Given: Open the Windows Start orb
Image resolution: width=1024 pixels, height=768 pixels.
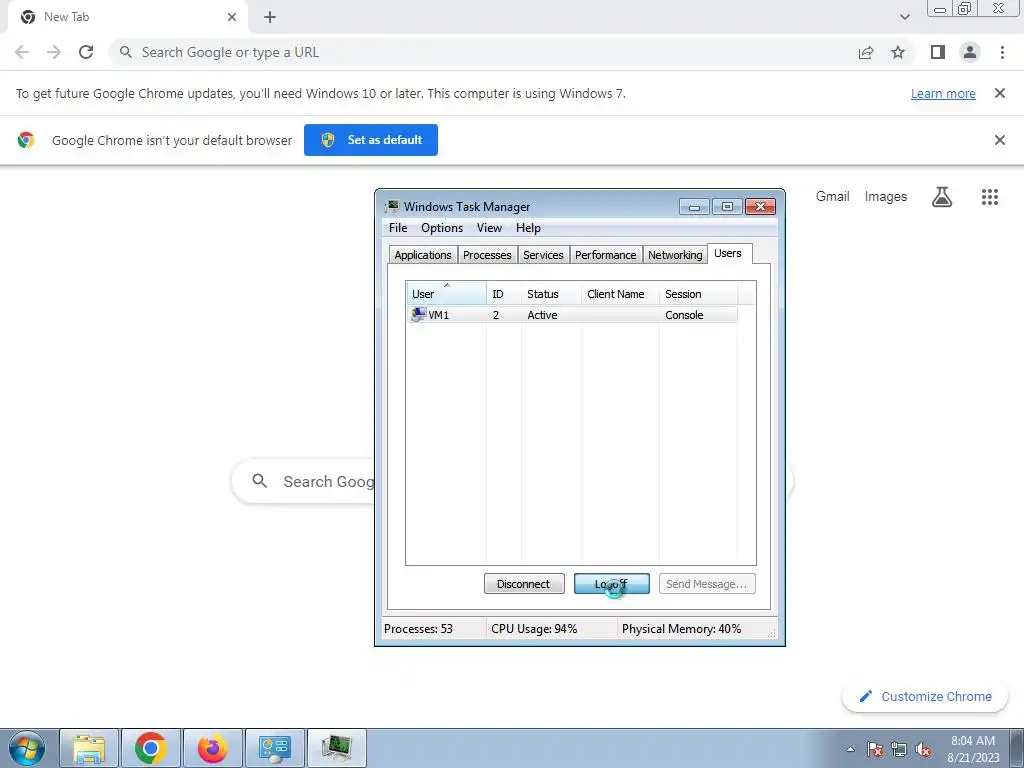Looking at the screenshot, I should [x=27, y=748].
